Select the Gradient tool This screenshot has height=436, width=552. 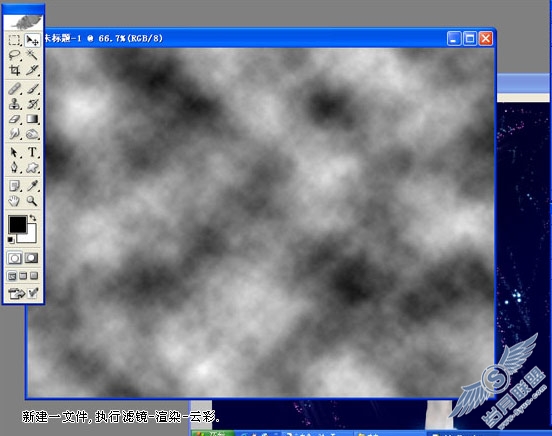click(x=32, y=119)
